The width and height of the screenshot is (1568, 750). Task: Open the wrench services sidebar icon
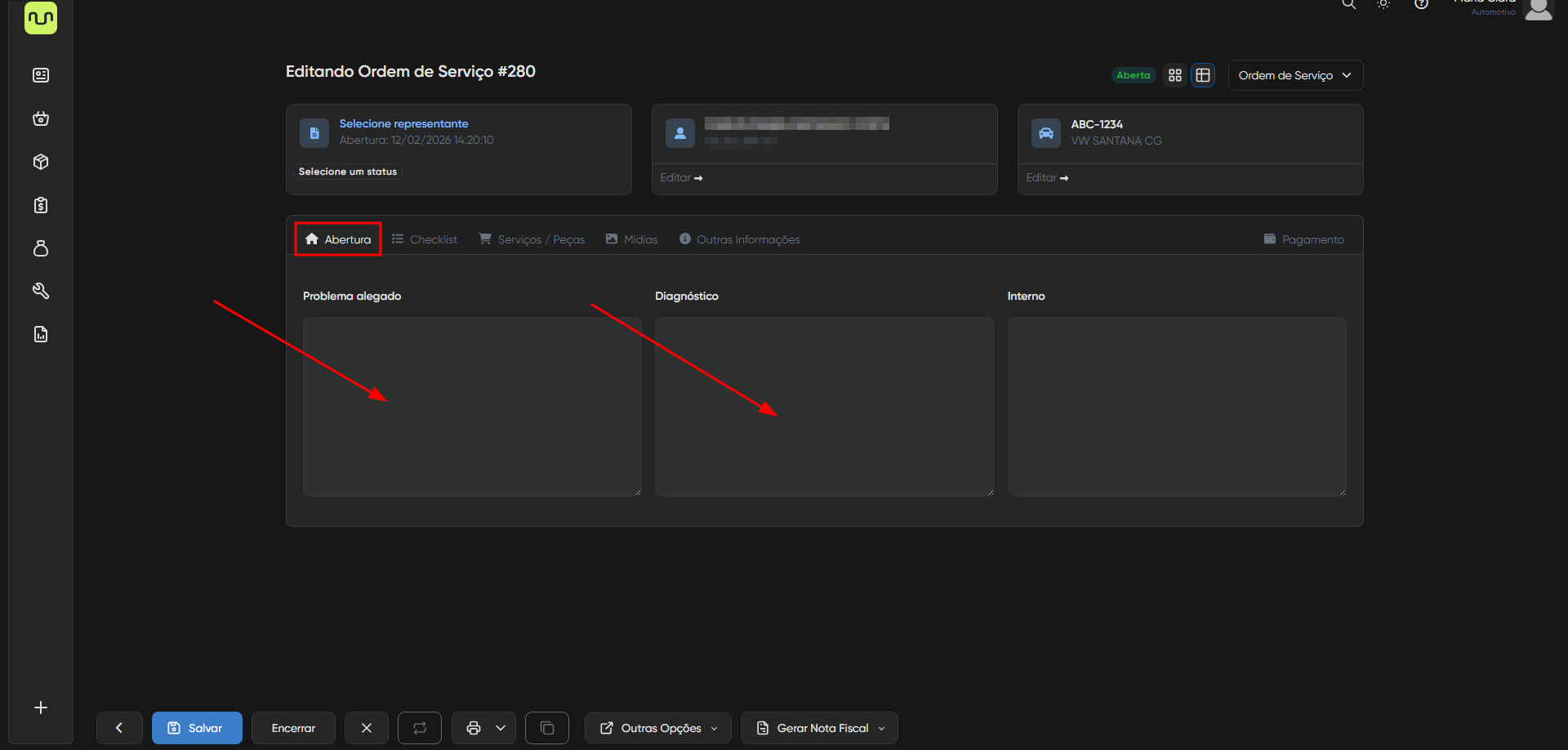41,291
